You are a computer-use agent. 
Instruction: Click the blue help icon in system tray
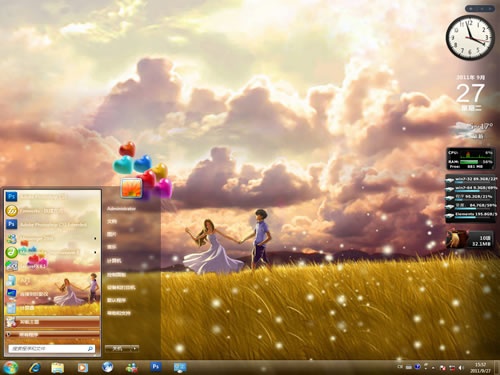[417, 367]
